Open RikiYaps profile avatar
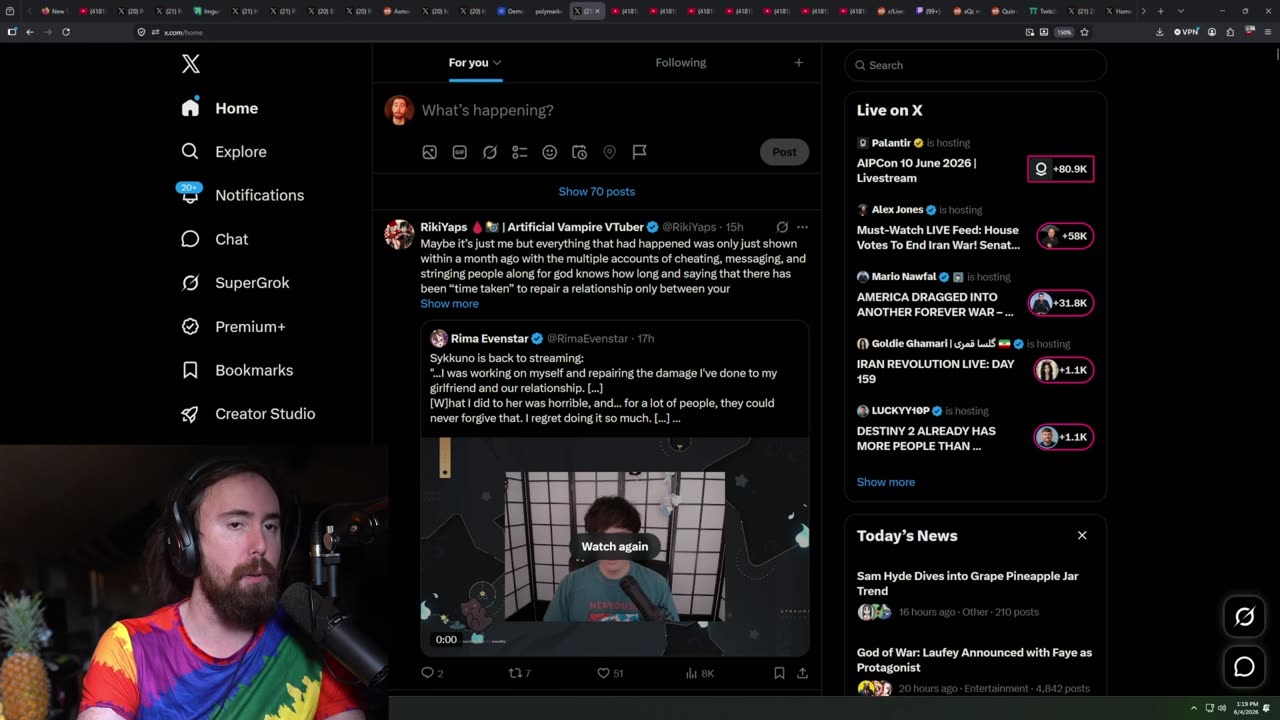1280x720 pixels. point(399,234)
